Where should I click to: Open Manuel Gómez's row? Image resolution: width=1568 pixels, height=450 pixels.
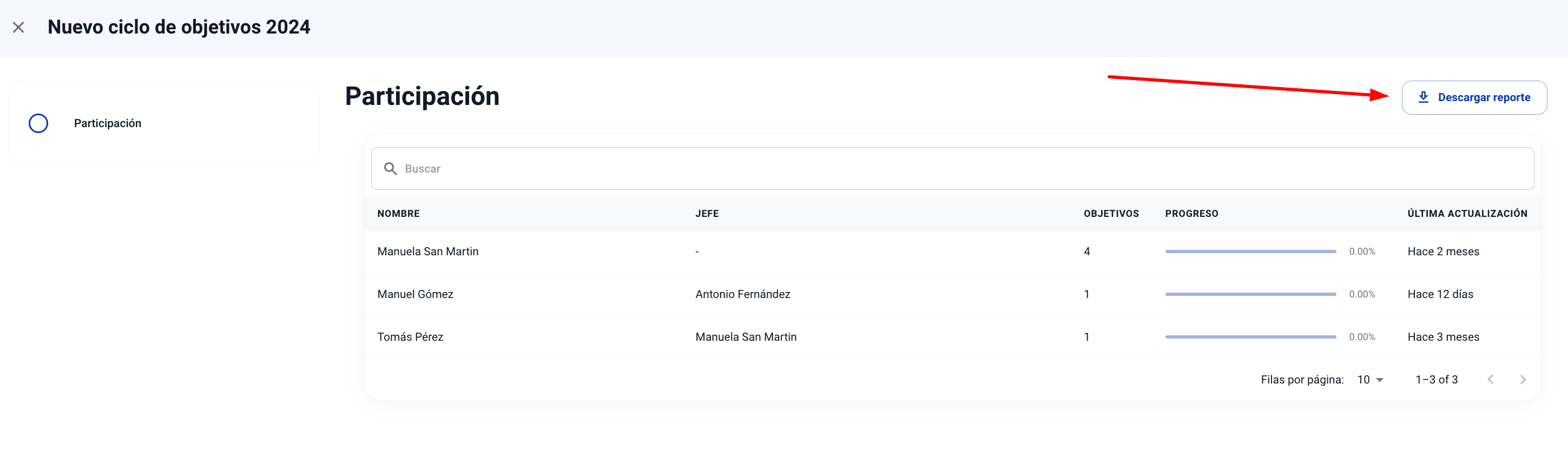coord(415,294)
